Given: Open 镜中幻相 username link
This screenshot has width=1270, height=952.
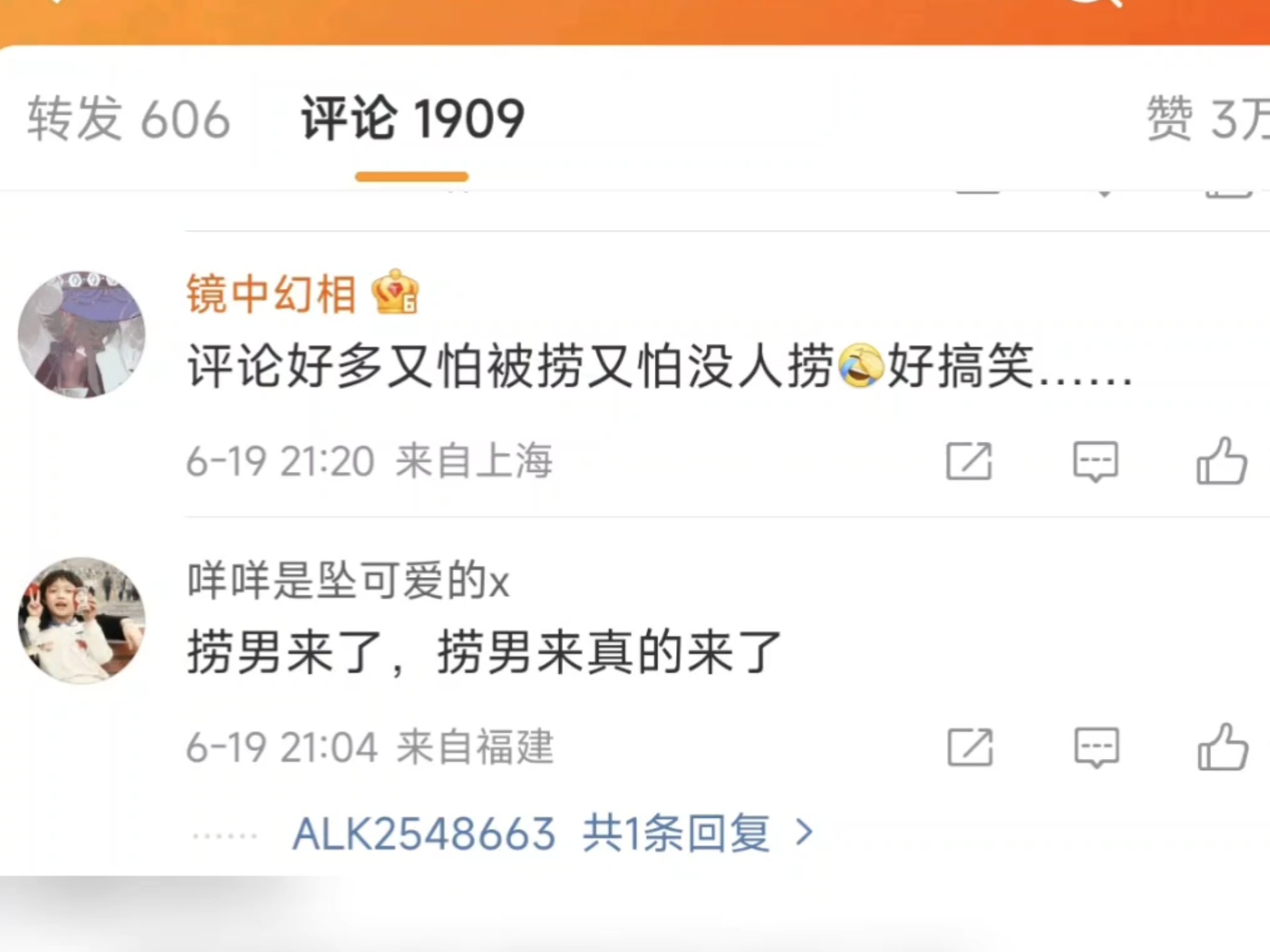Looking at the screenshot, I should click(272, 294).
